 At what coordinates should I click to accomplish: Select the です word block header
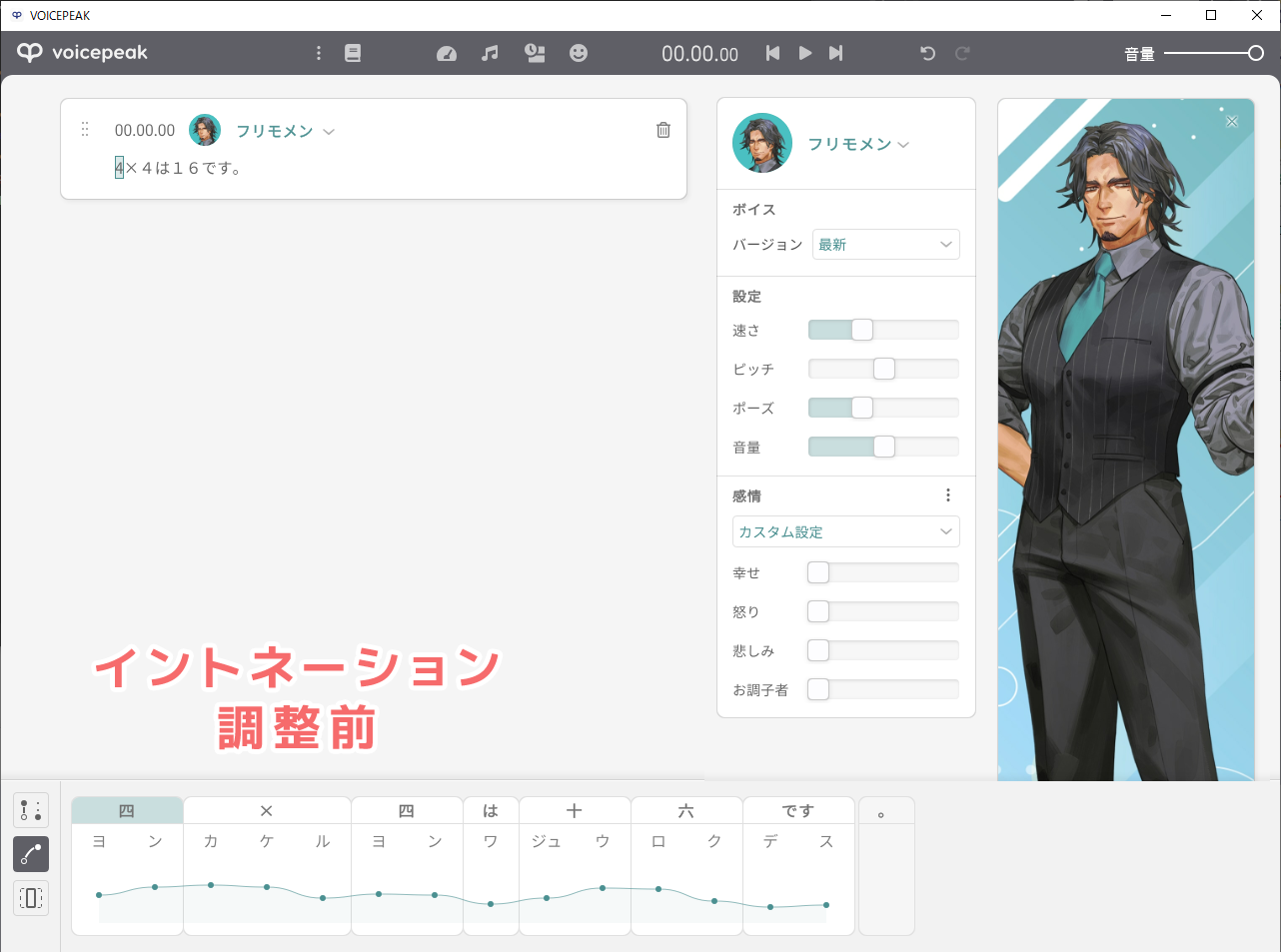coord(798,810)
